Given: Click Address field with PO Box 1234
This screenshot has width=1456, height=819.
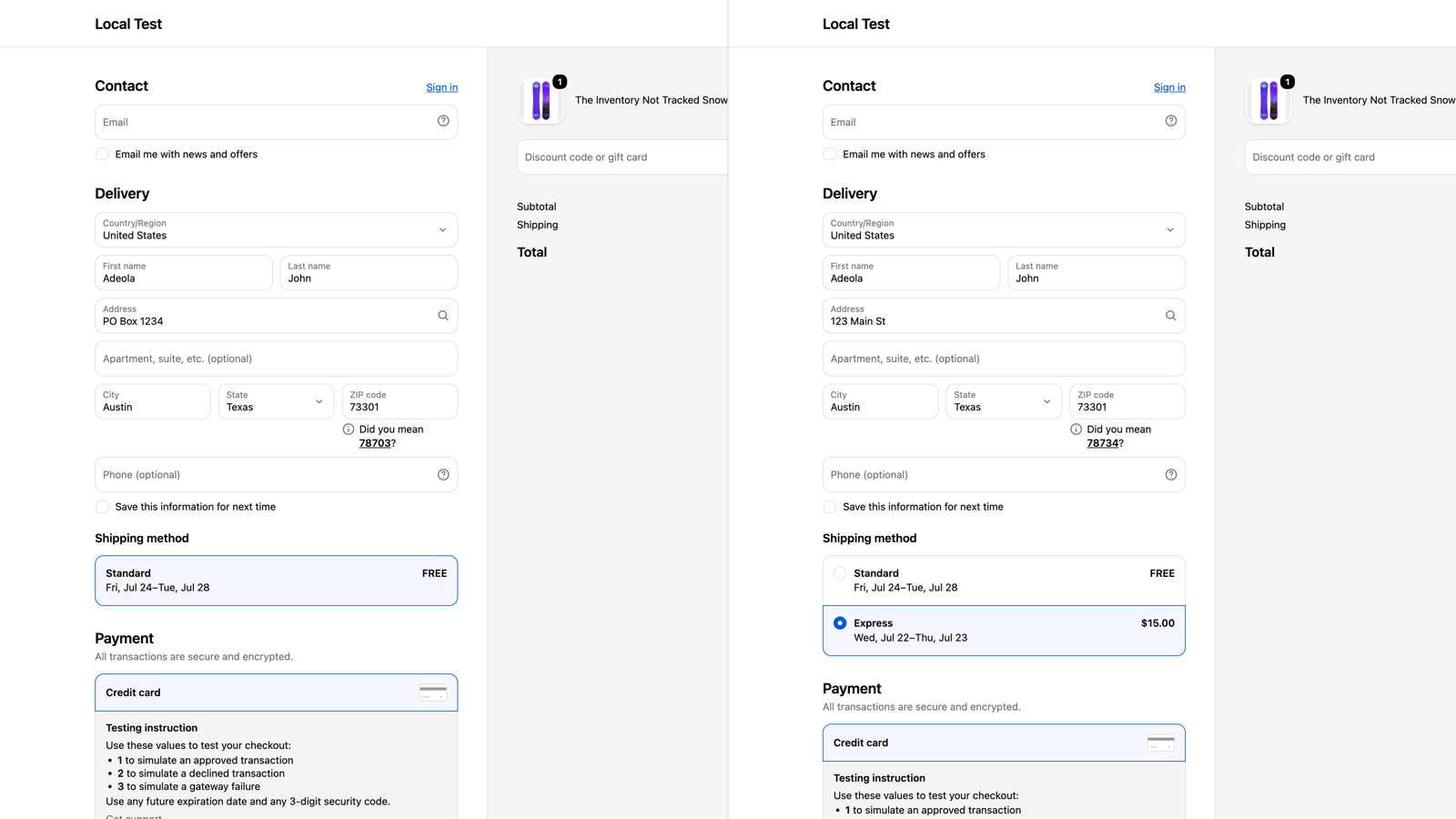Looking at the screenshot, I should tap(276, 316).
